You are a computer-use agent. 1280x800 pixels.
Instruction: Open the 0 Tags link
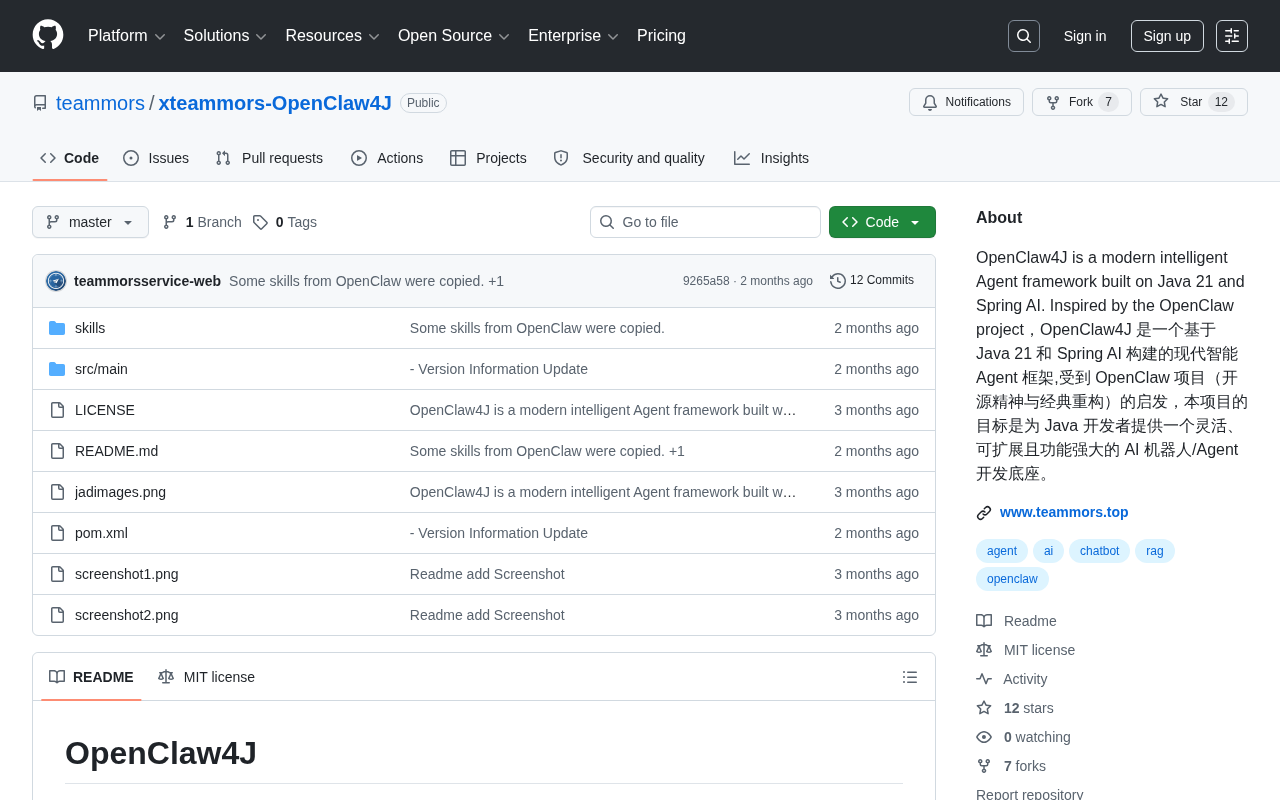pos(285,222)
